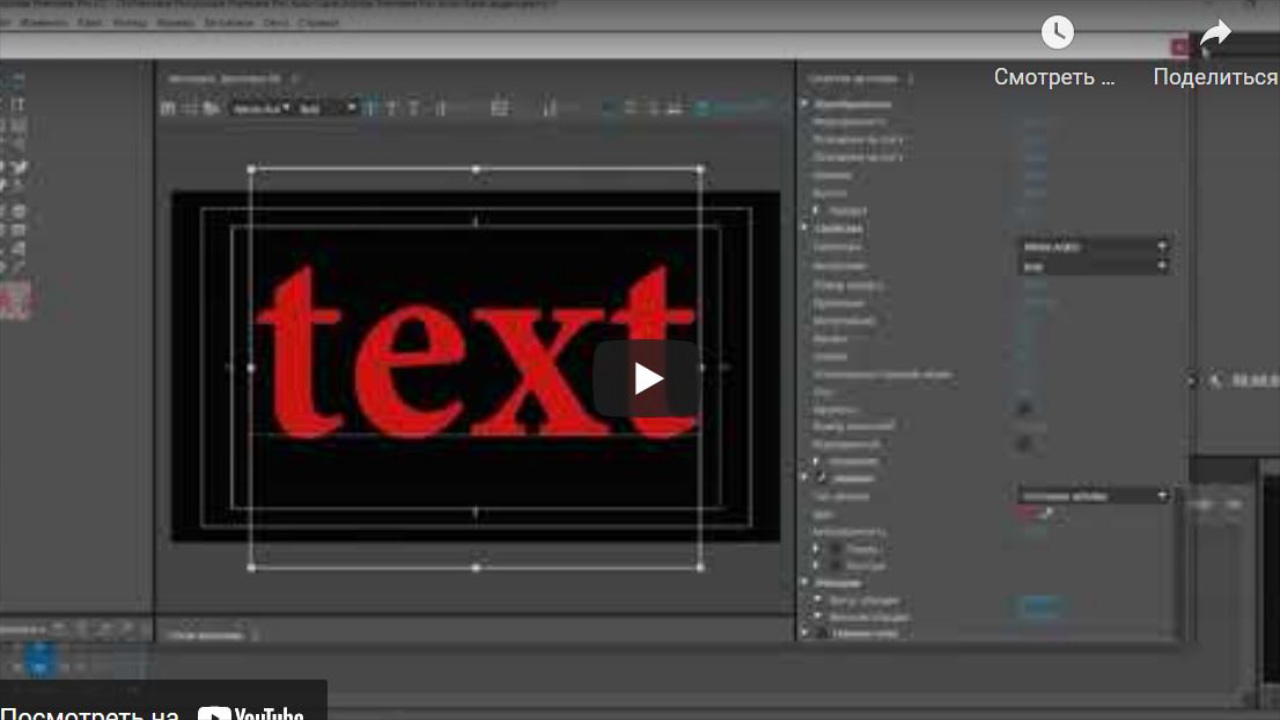Collapse the Transform section triangle
This screenshot has width=1280, height=720.
pyautogui.click(x=805, y=104)
